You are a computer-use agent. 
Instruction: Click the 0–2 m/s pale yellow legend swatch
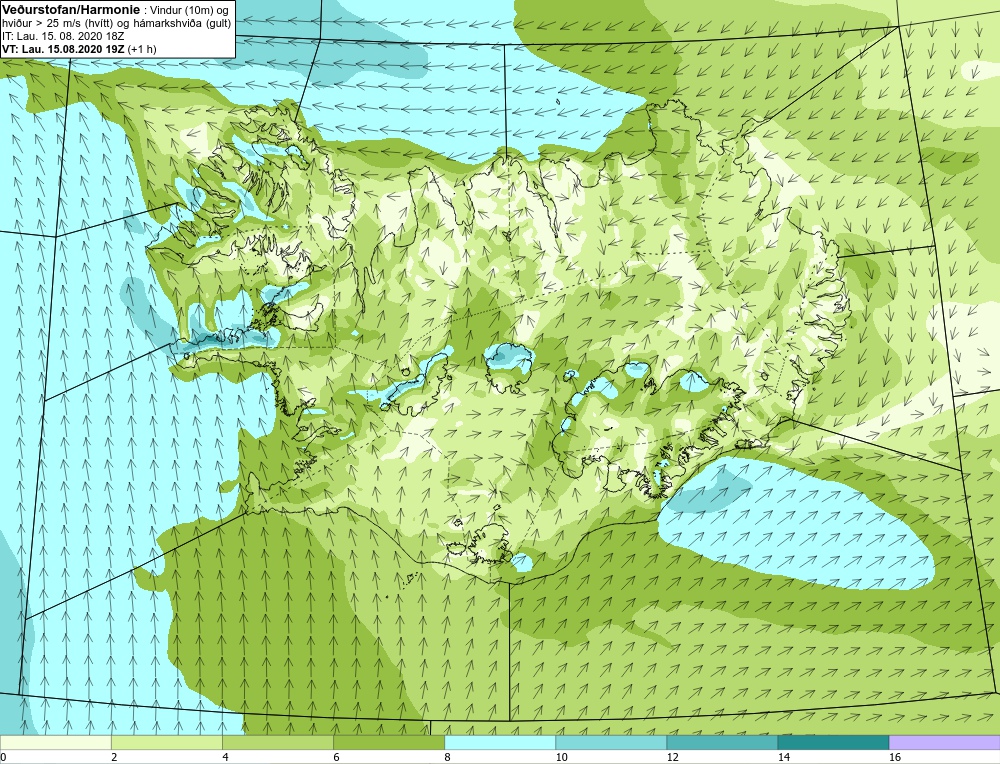coord(55,742)
